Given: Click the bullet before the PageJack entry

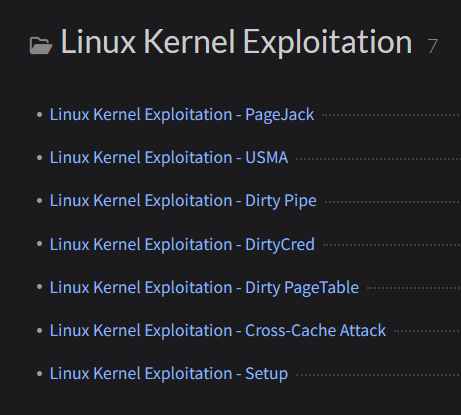Looking at the screenshot, I should [x=39, y=115].
